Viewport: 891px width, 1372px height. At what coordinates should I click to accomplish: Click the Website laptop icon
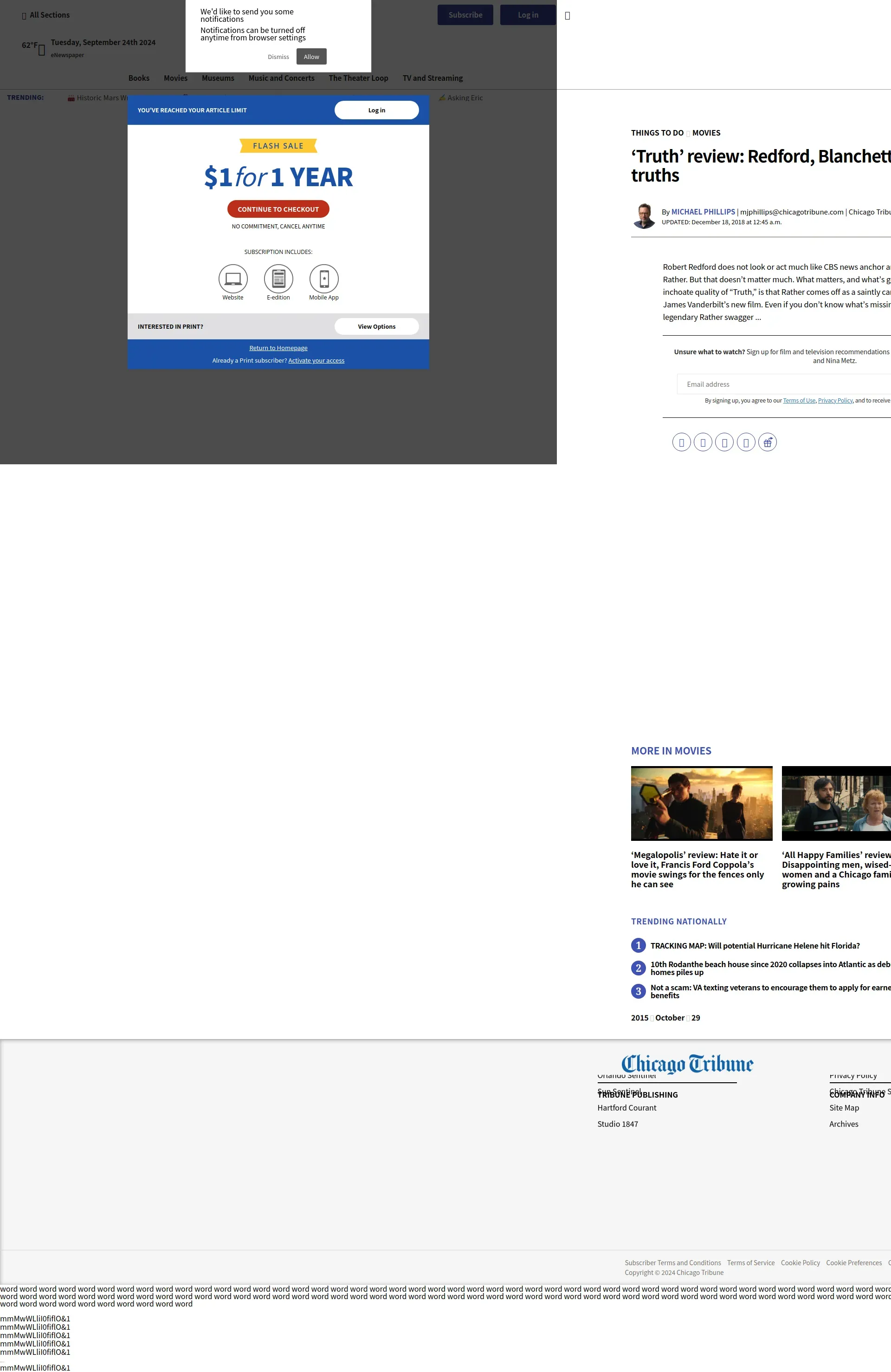coord(233,279)
